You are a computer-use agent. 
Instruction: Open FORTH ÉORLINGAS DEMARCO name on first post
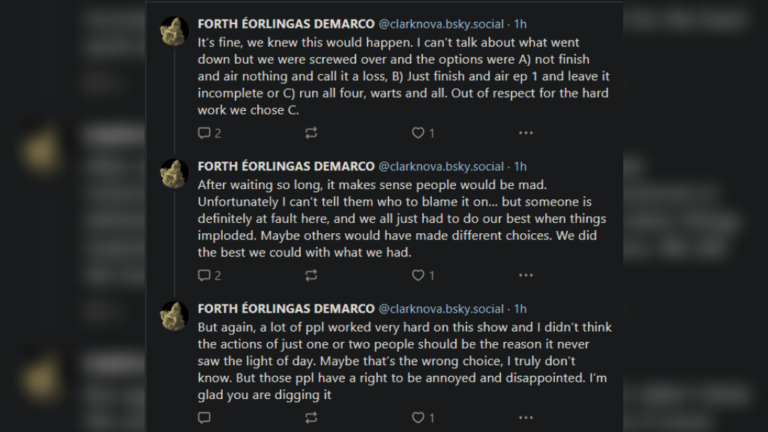point(286,24)
